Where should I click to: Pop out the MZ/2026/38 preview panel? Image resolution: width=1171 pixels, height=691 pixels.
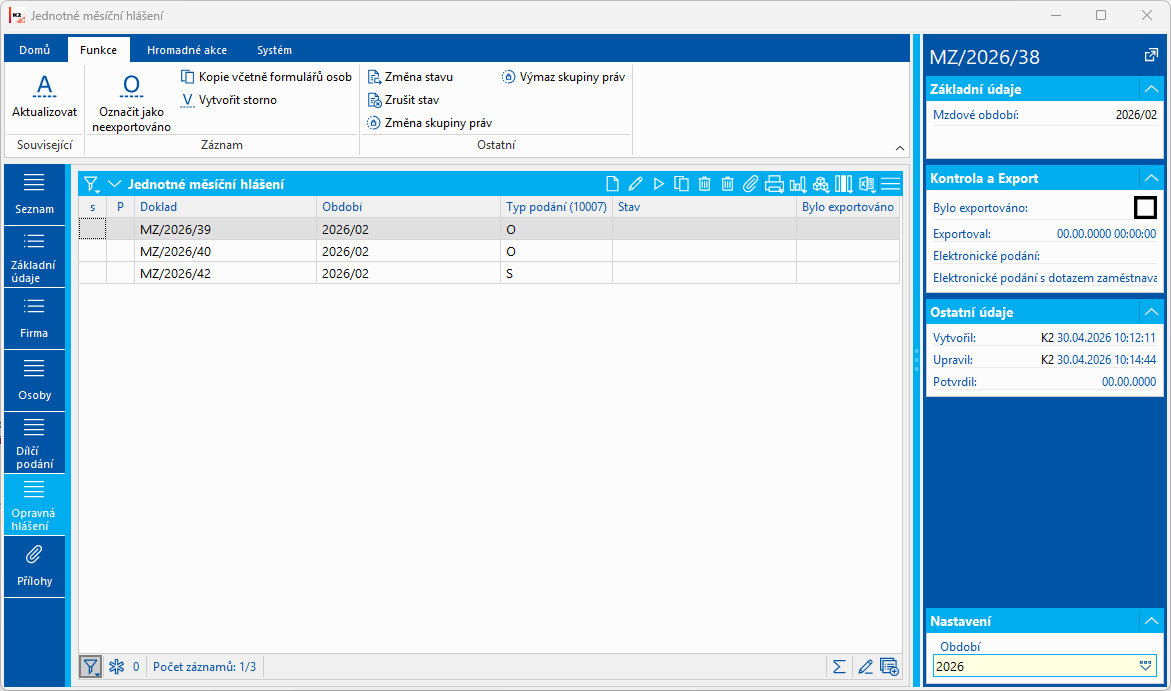coord(1151,55)
